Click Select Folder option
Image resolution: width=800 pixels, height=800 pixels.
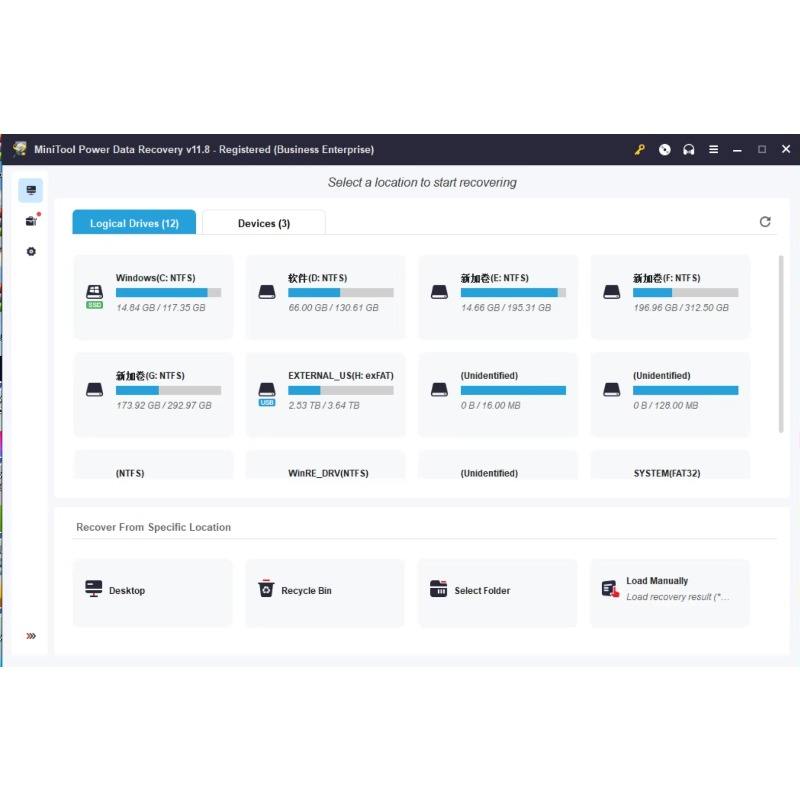pos(497,592)
